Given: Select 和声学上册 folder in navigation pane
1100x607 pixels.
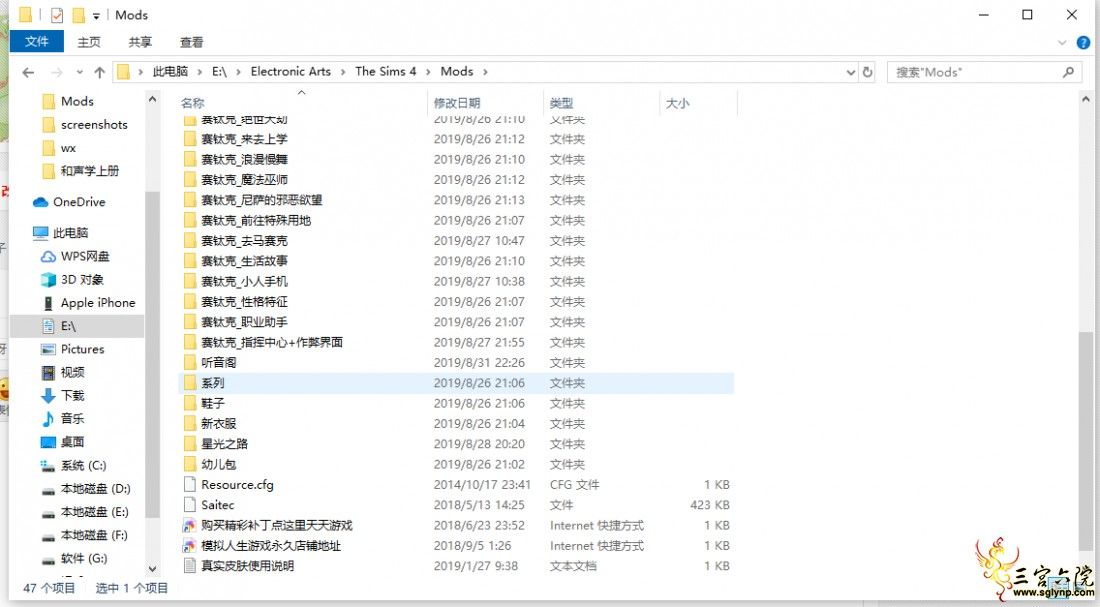Looking at the screenshot, I should coord(90,171).
